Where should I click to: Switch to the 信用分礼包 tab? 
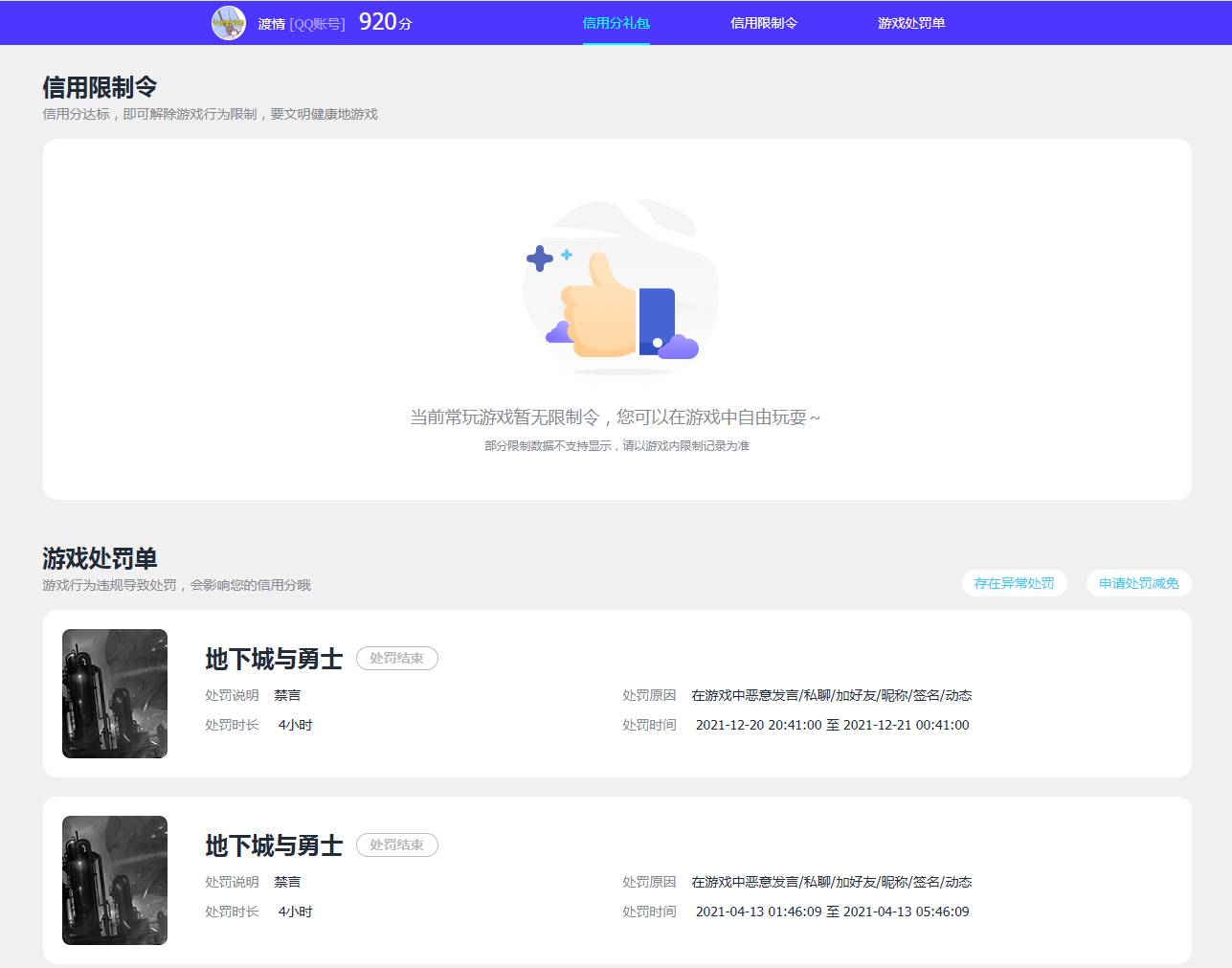point(616,23)
